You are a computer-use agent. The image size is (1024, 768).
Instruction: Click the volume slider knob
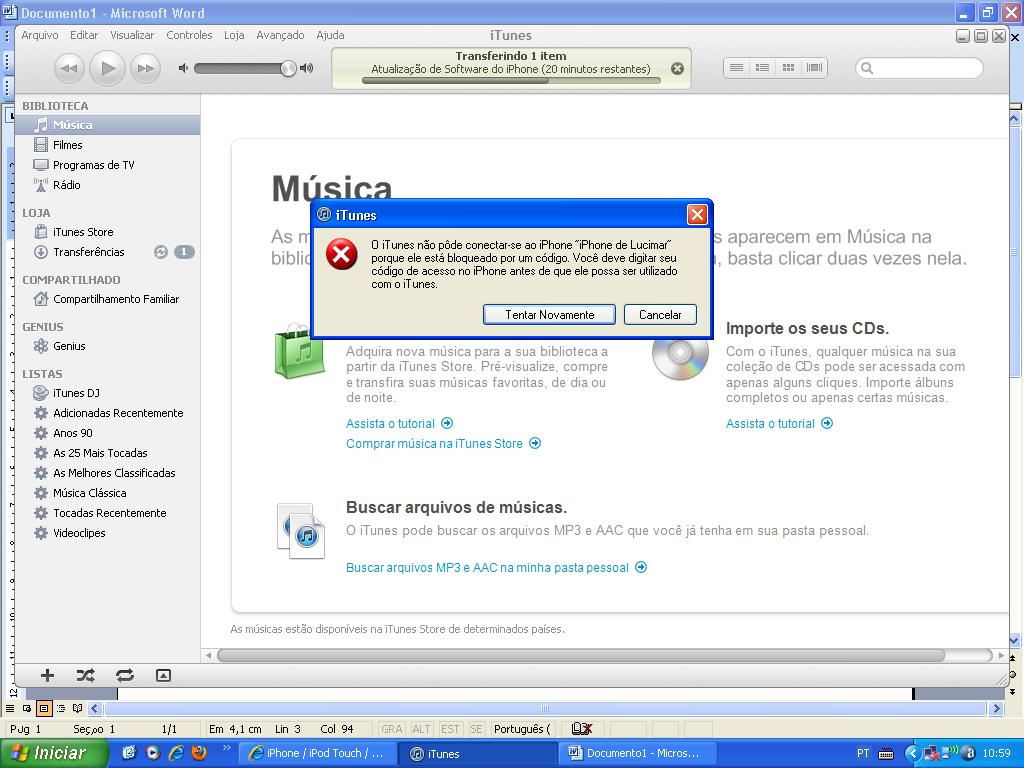pyautogui.click(x=288, y=68)
